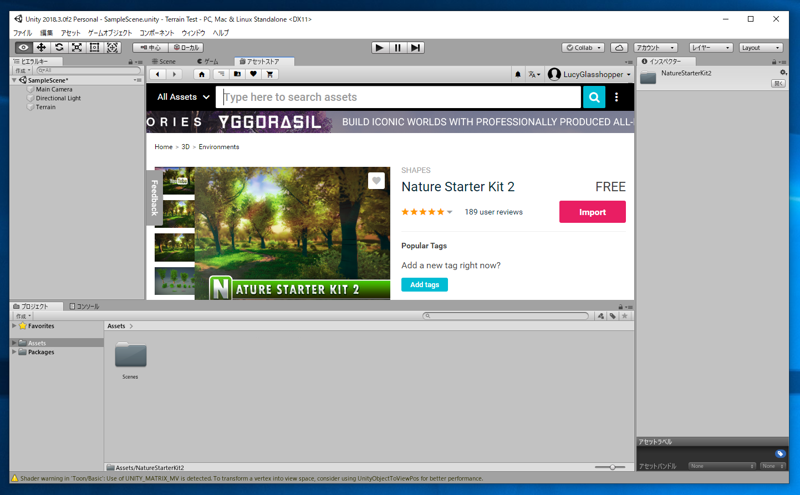Viewport: 800px width, 495px height.
Task: Select Terrain in hierarchy
Action: [45, 107]
